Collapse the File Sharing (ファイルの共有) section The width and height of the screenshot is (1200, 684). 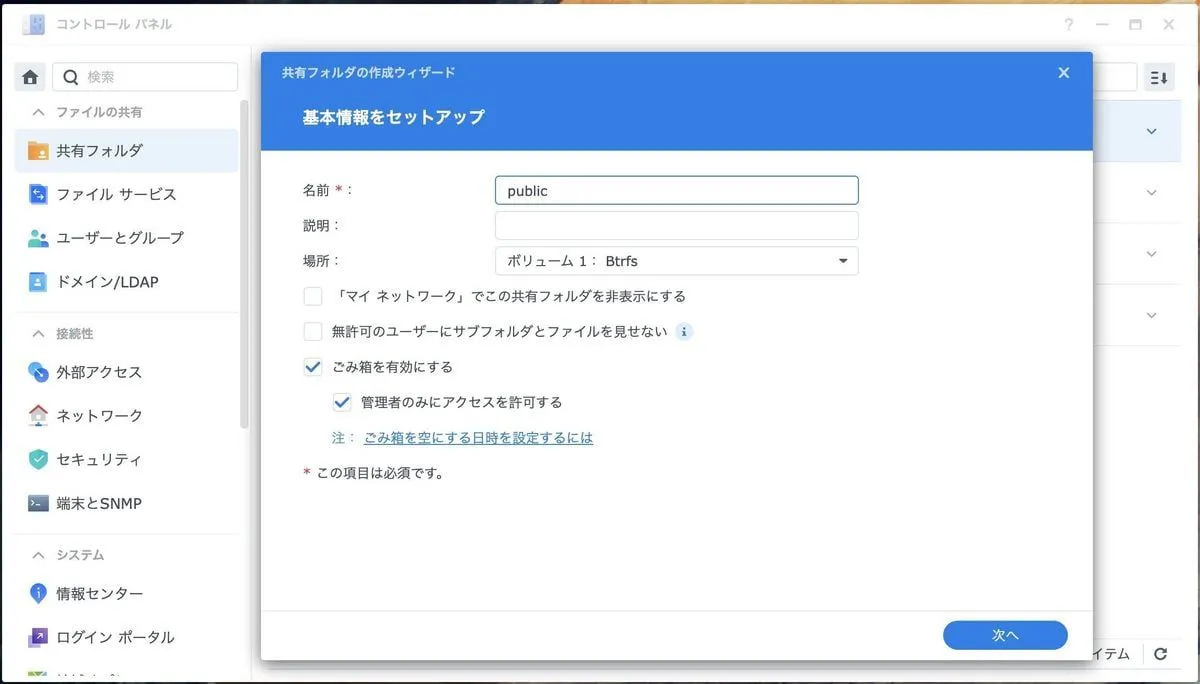39,112
